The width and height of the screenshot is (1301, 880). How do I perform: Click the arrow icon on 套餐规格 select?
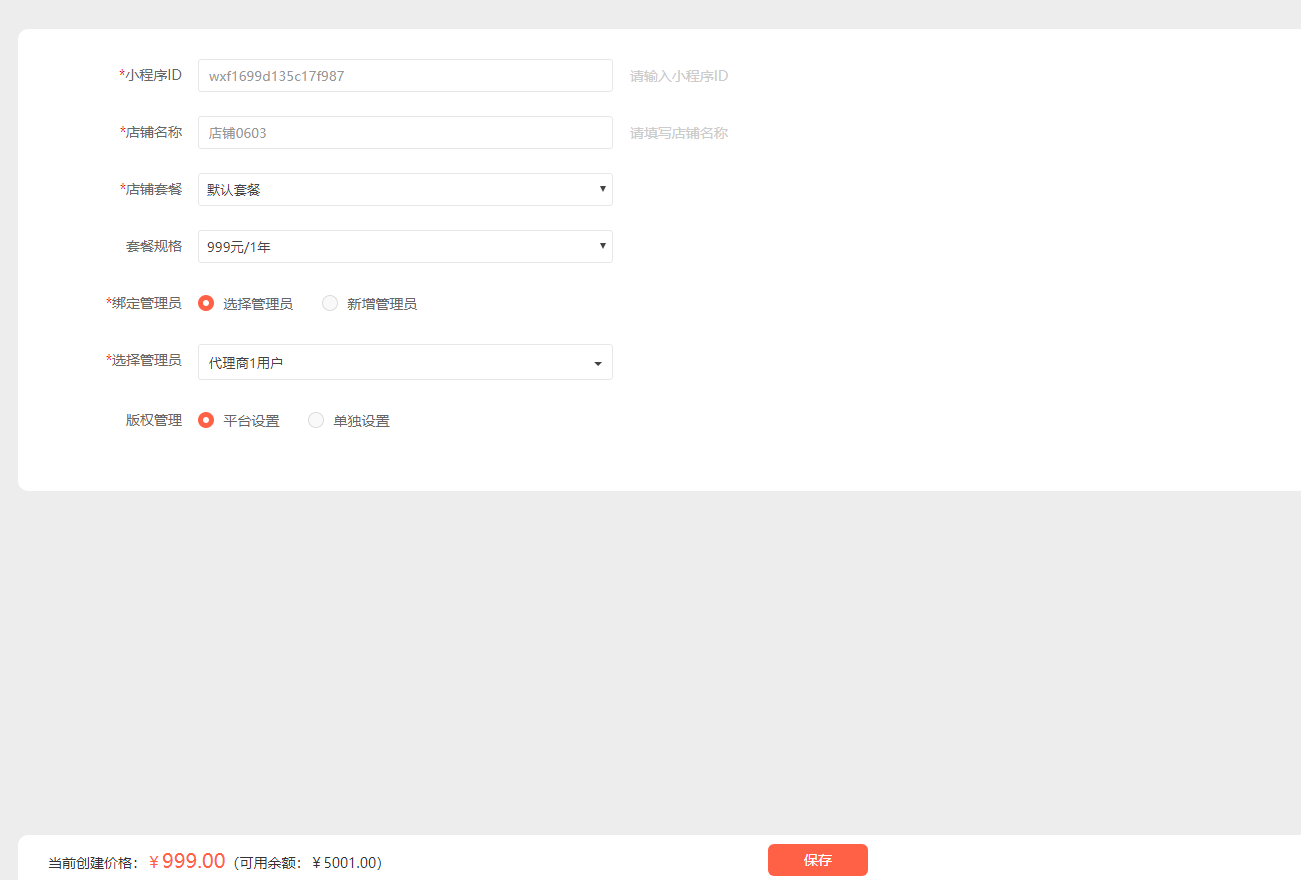pyautogui.click(x=602, y=245)
